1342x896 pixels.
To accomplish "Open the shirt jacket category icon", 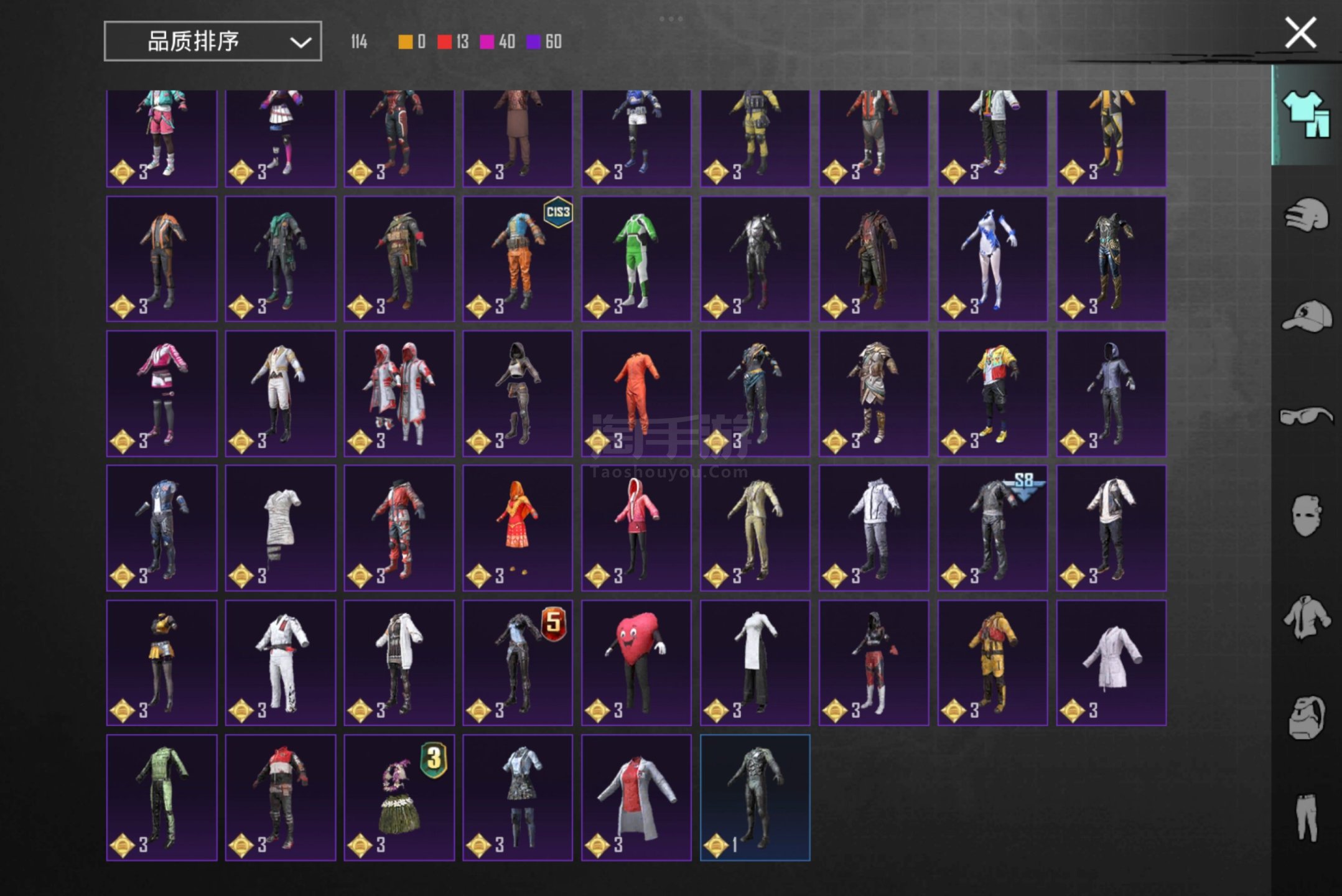I will [x=1307, y=617].
